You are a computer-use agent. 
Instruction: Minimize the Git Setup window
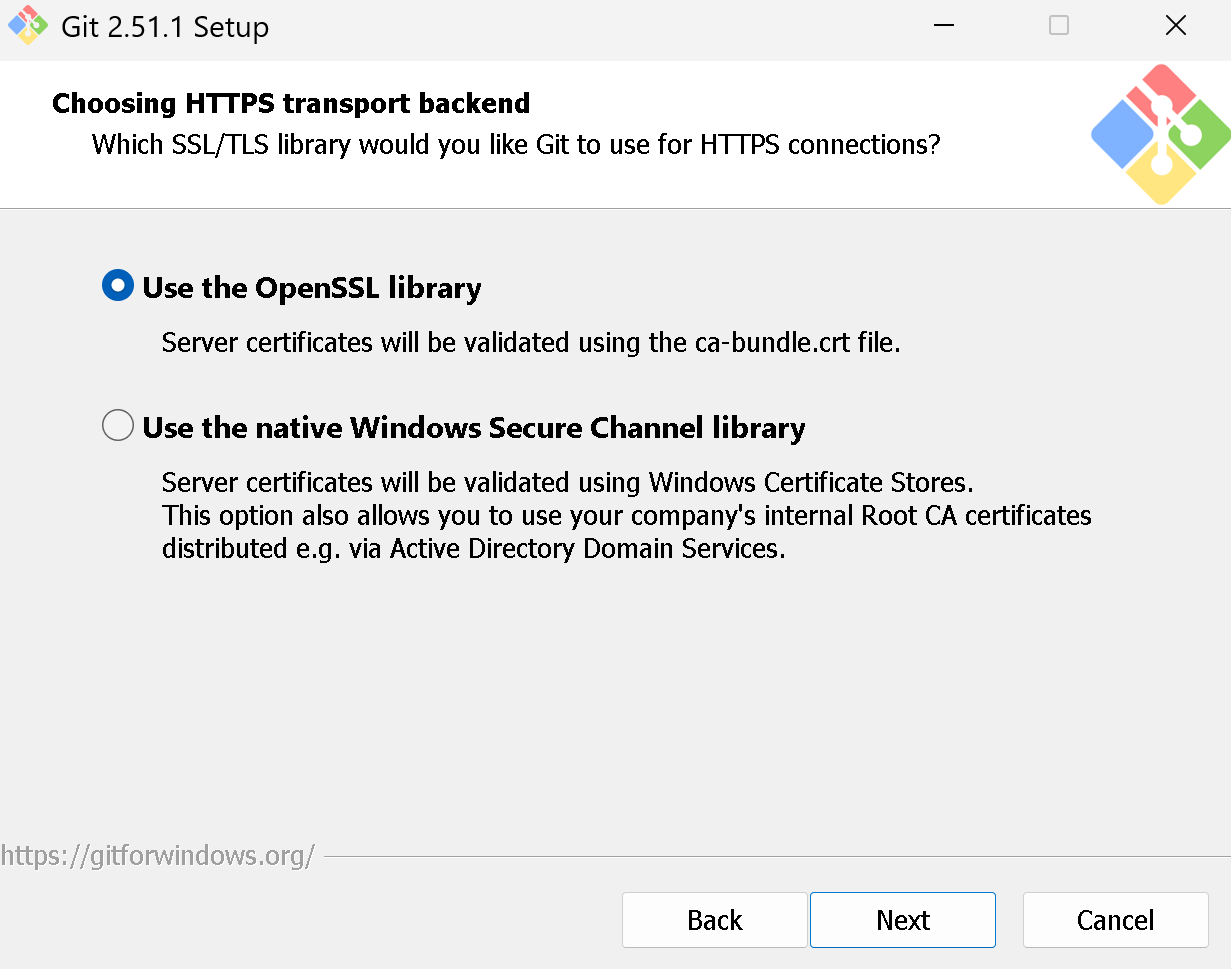943,26
